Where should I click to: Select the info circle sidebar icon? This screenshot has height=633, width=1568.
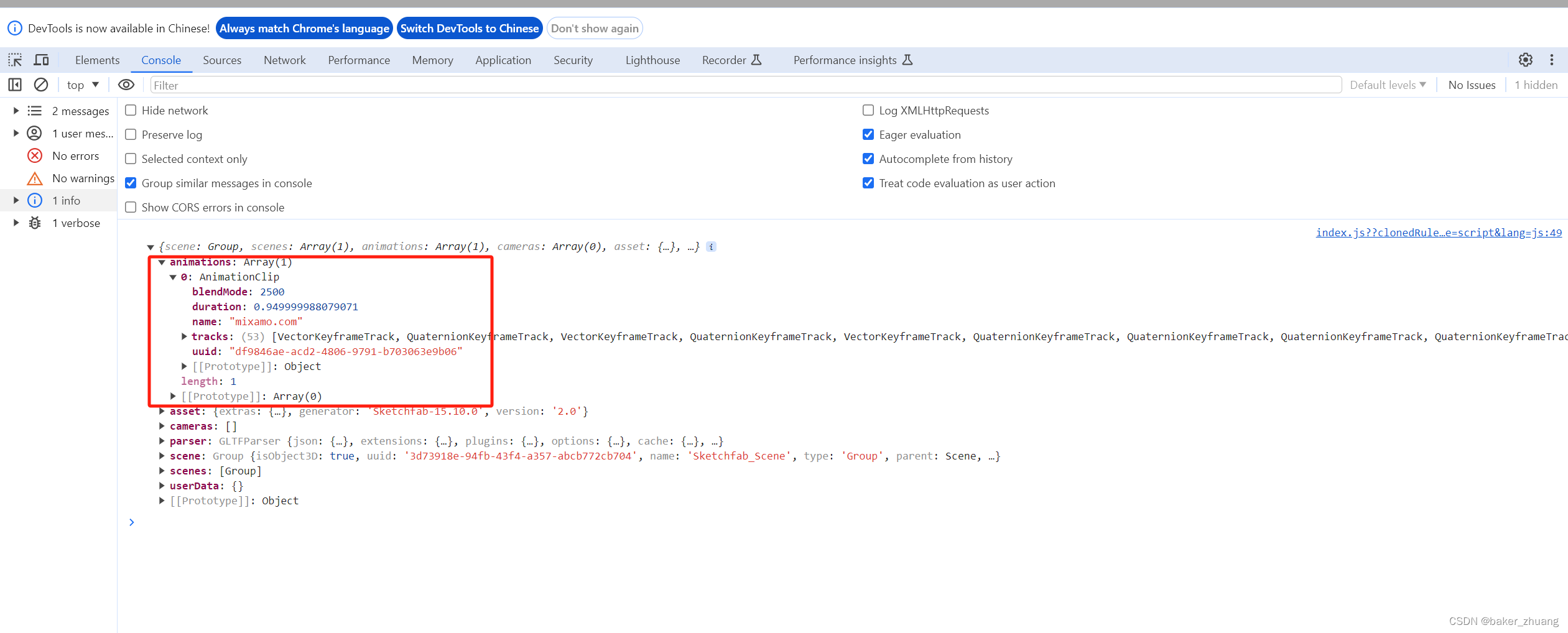click(35, 200)
